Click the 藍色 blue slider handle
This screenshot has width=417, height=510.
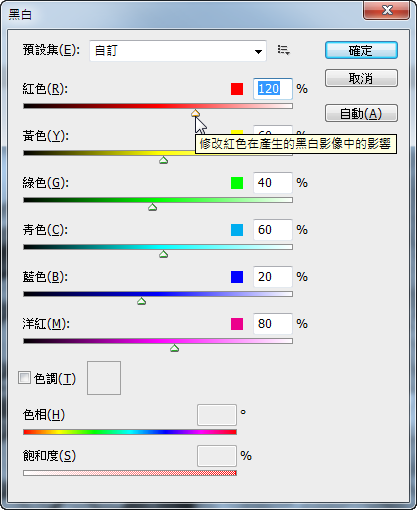pos(142,301)
